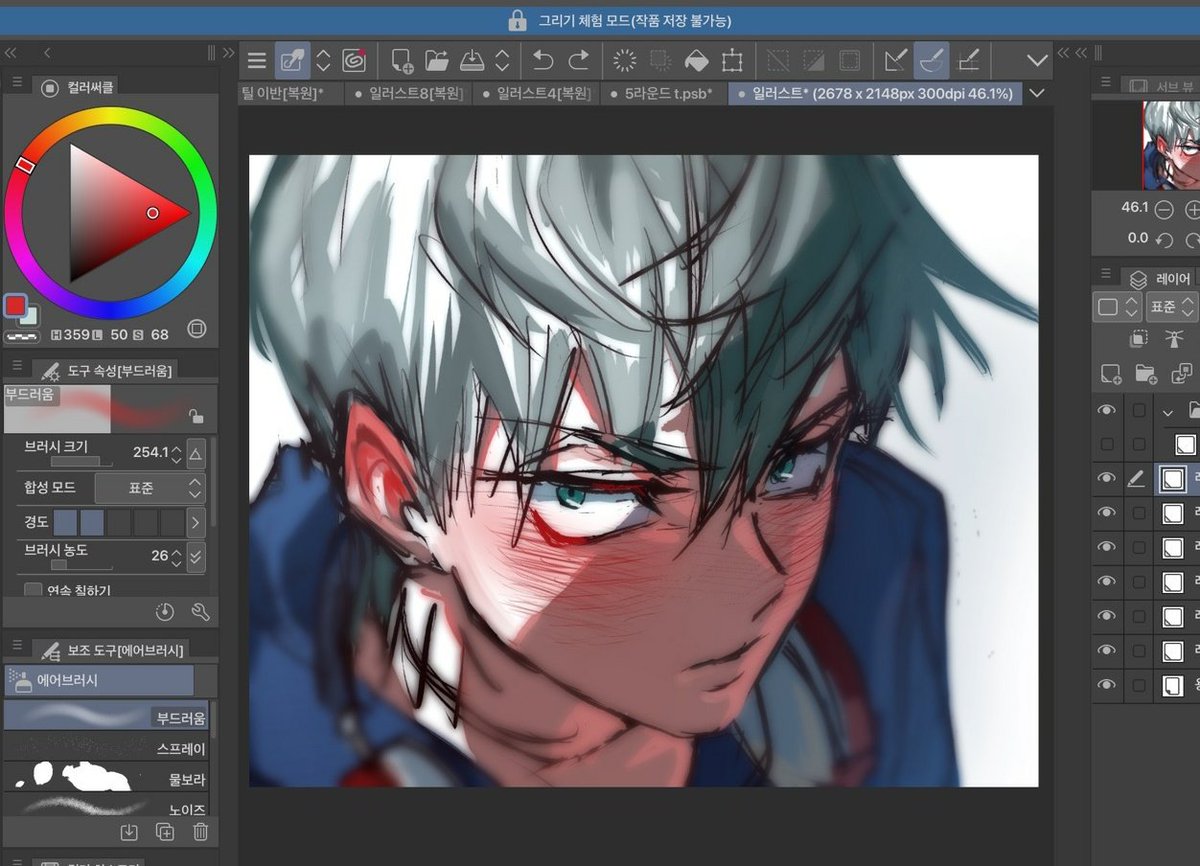Open the 서브 뷰 tab
1200x866 pixels.
pos(1160,85)
